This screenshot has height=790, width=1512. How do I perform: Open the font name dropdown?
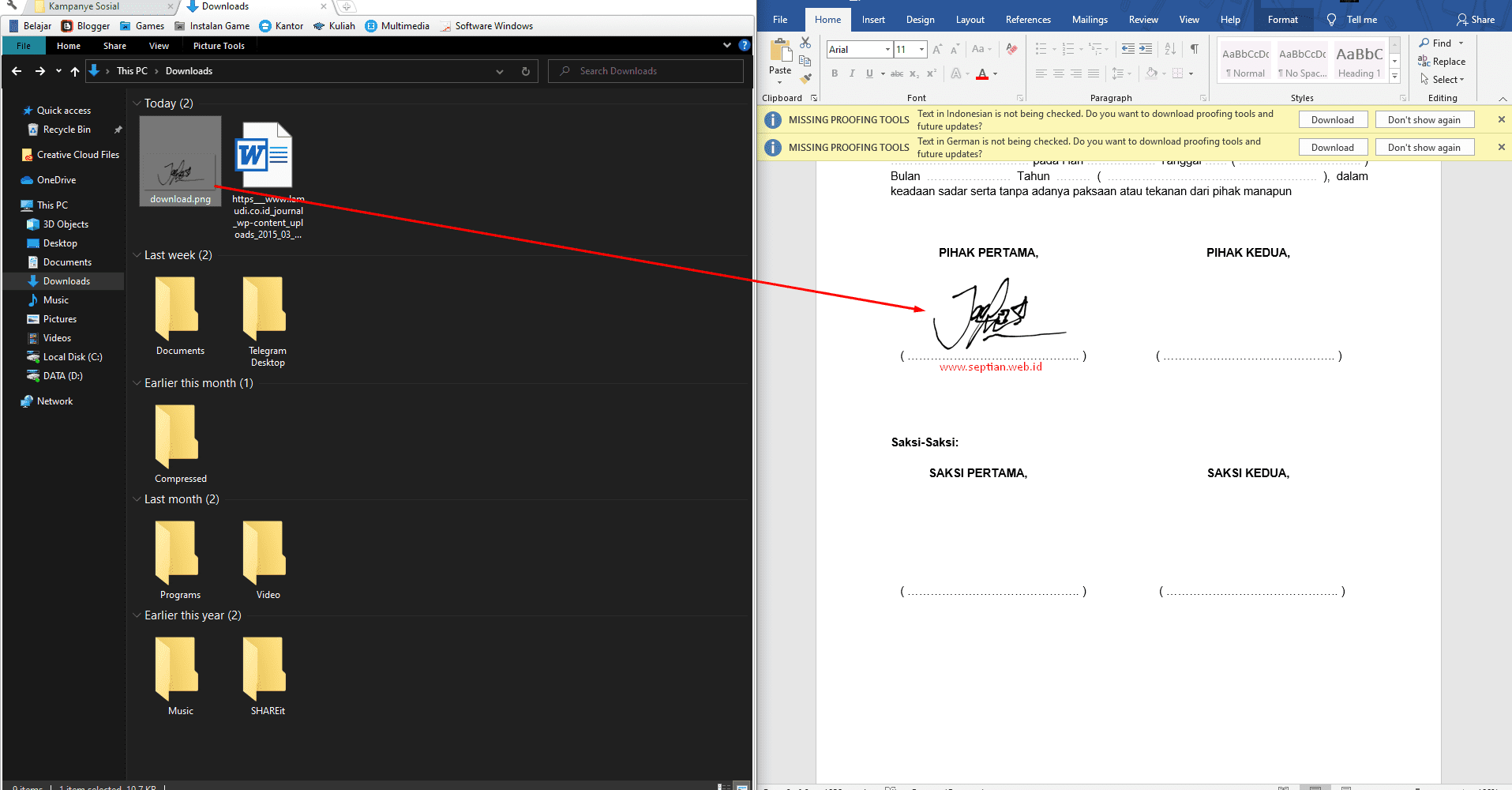click(x=887, y=50)
